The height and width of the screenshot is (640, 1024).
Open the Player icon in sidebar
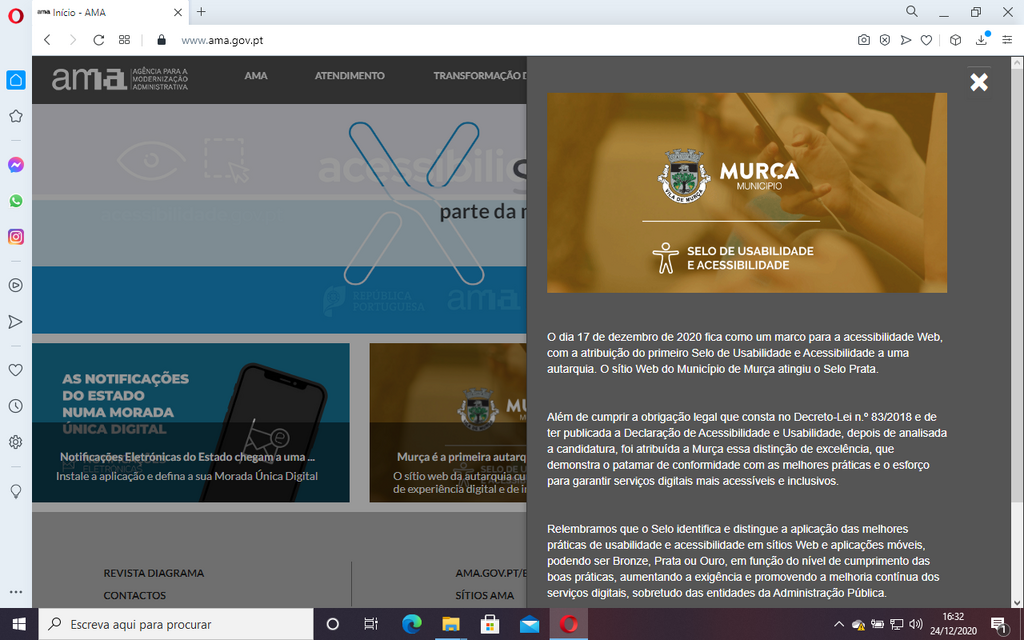pyautogui.click(x=16, y=285)
